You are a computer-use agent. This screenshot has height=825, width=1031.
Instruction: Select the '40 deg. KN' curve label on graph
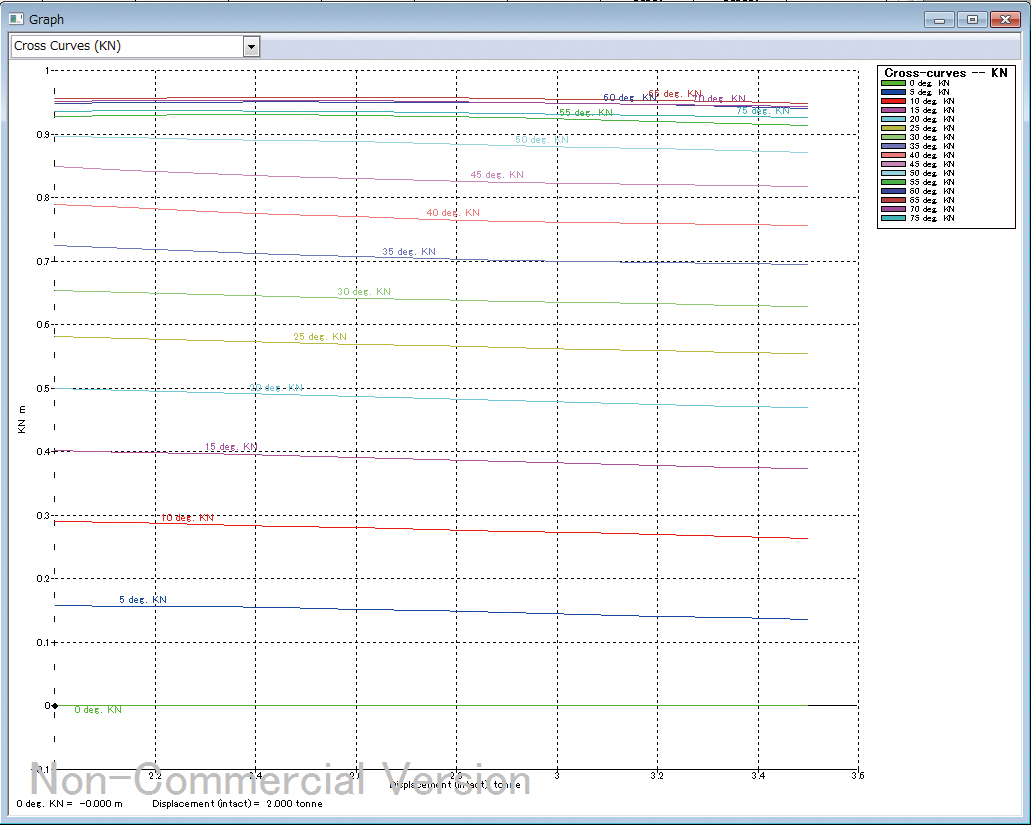pos(453,213)
